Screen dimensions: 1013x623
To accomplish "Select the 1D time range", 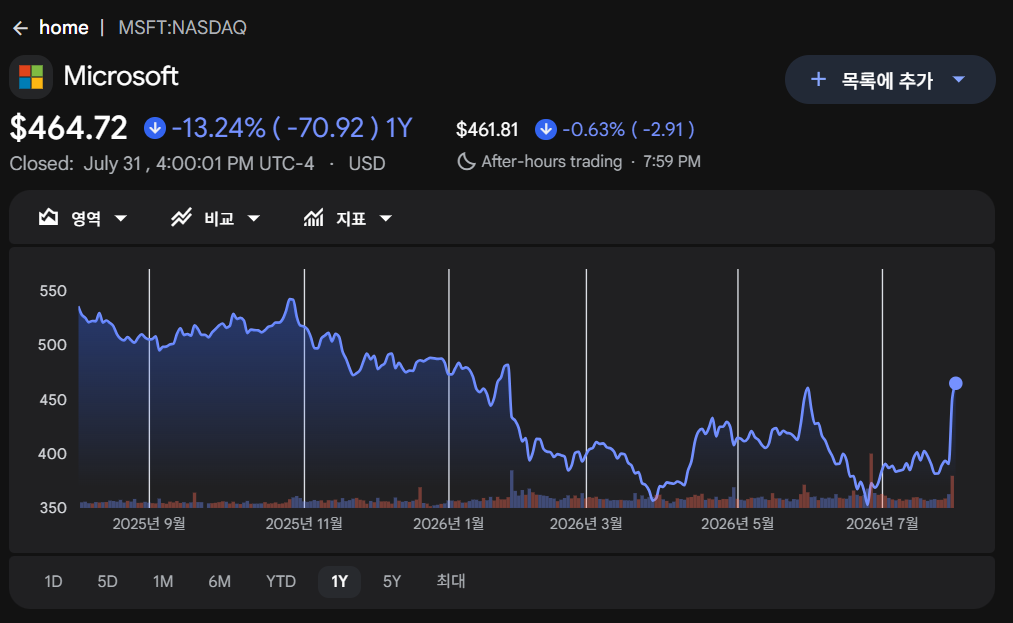I will click(x=53, y=582).
